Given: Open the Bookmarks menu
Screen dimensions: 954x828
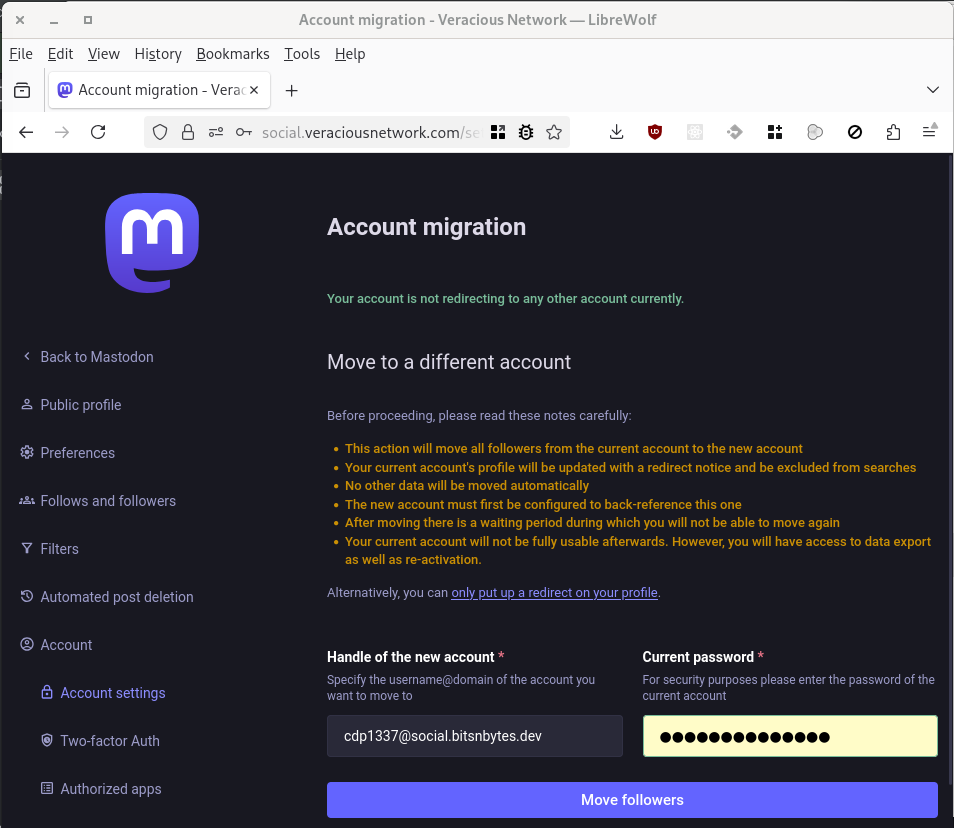Looking at the screenshot, I should point(233,54).
